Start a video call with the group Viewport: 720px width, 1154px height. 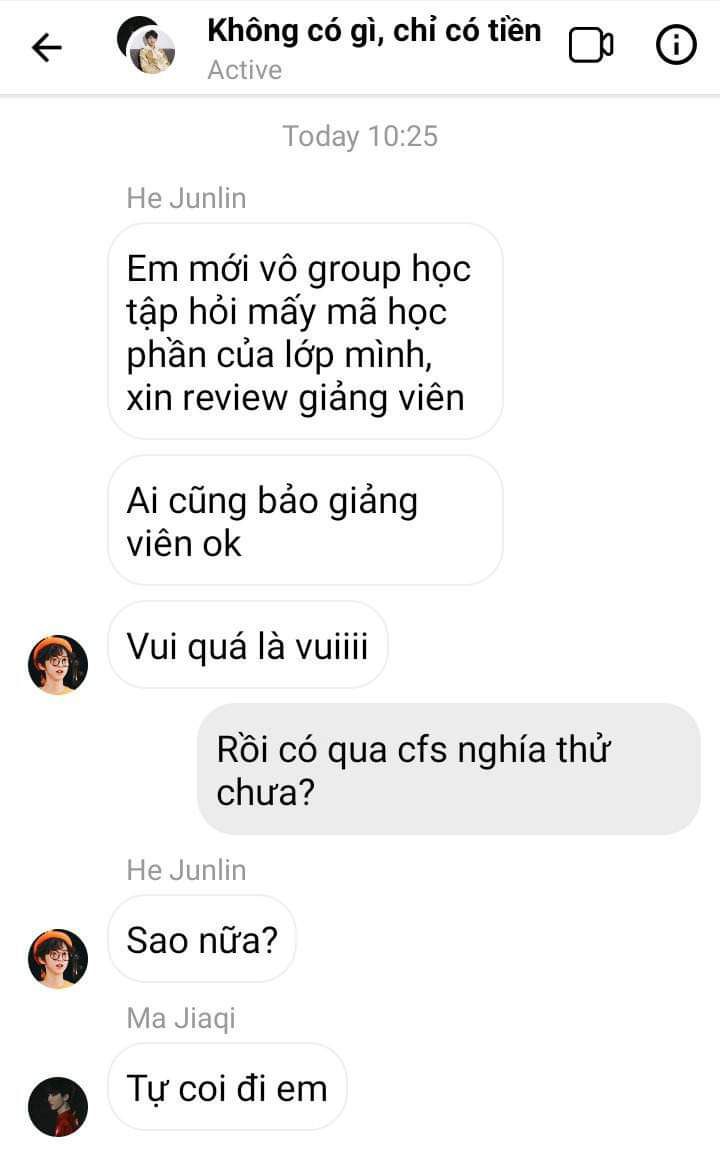(590, 46)
